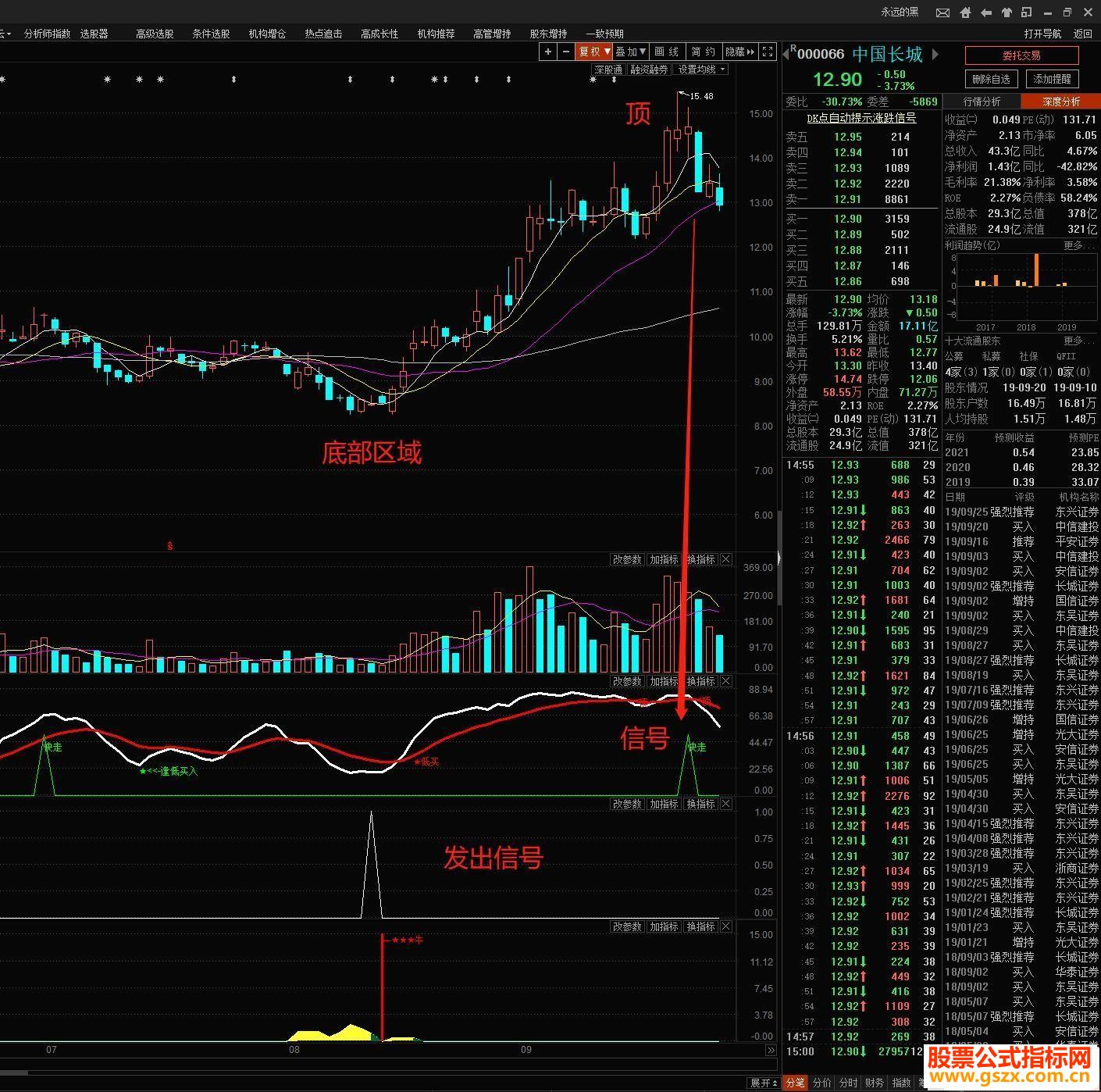
Task: Open 高成长性 menu
Action: (379, 34)
